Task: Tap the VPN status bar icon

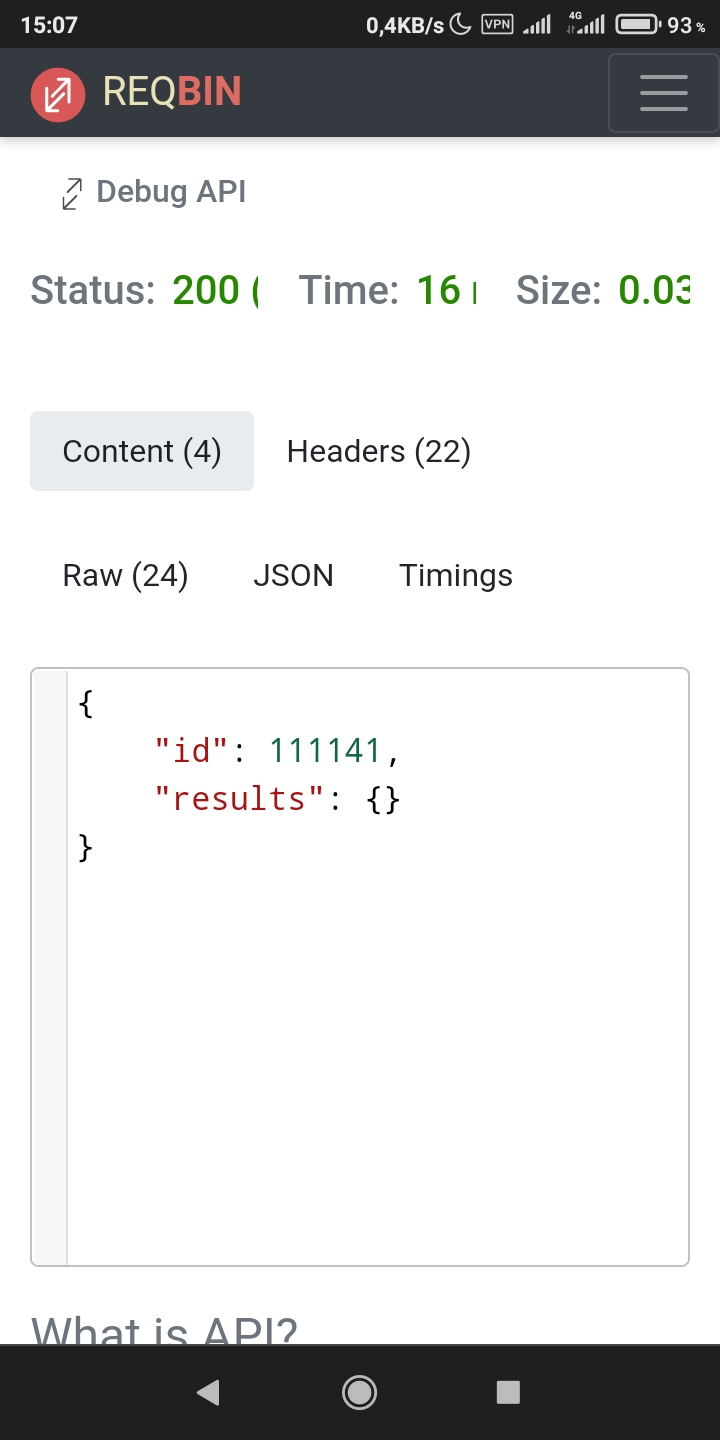Action: (498, 25)
